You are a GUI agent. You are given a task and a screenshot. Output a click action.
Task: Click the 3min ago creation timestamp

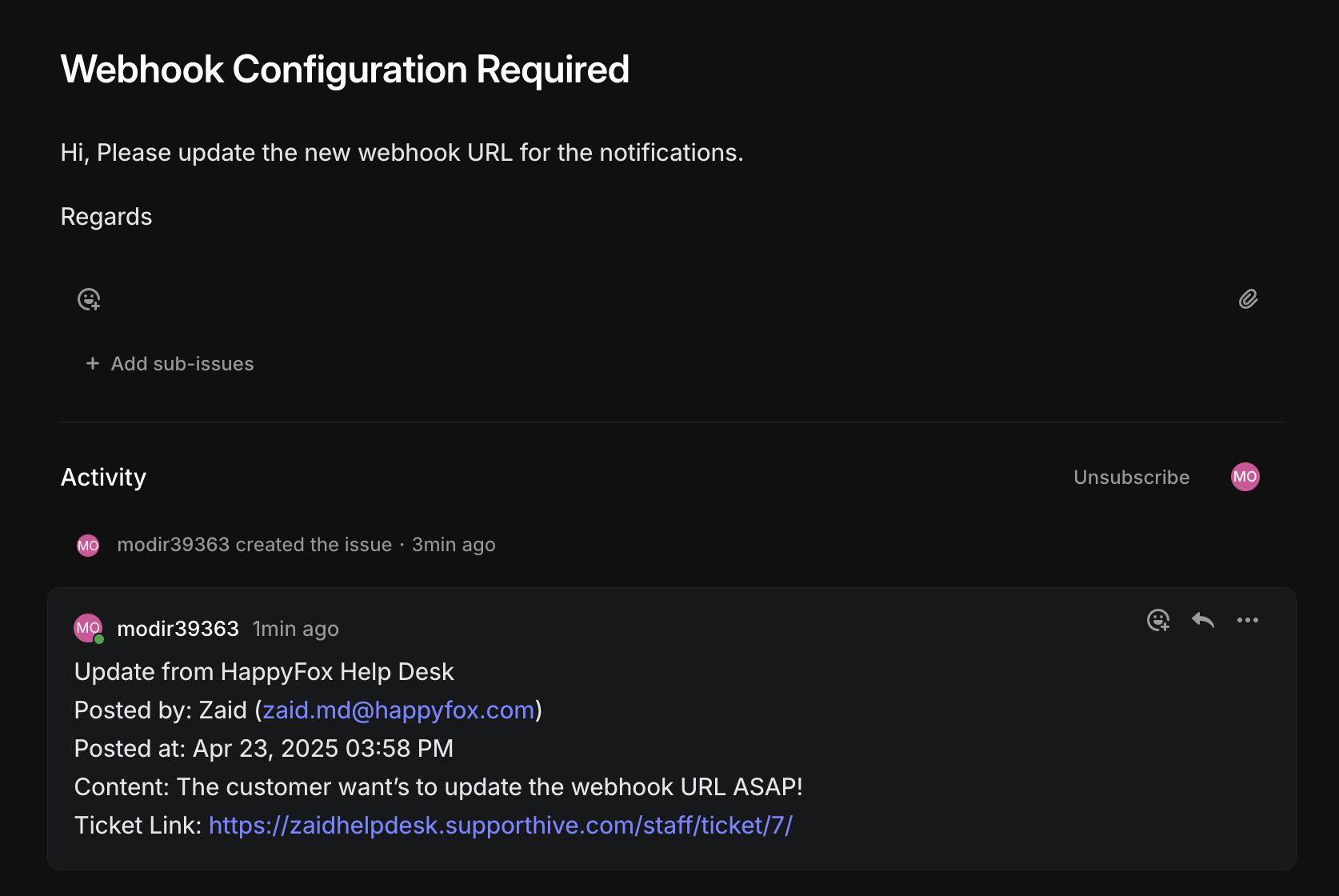pos(454,545)
